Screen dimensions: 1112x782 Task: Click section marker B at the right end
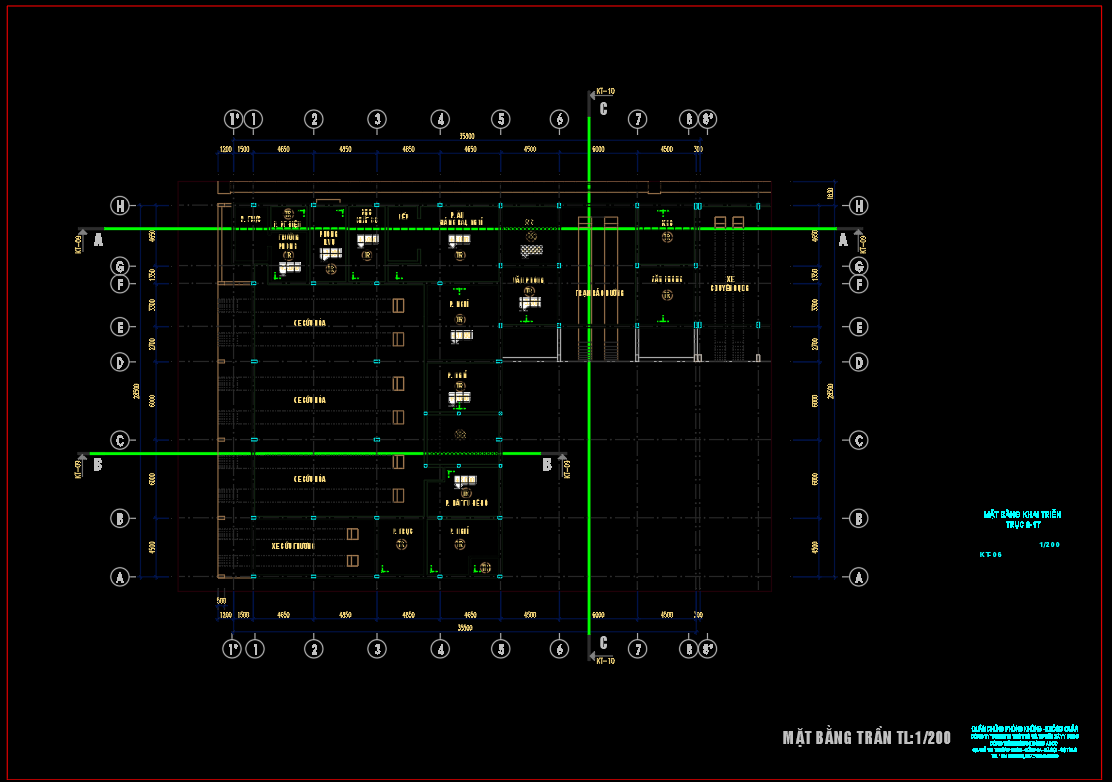(x=547, y=465)
